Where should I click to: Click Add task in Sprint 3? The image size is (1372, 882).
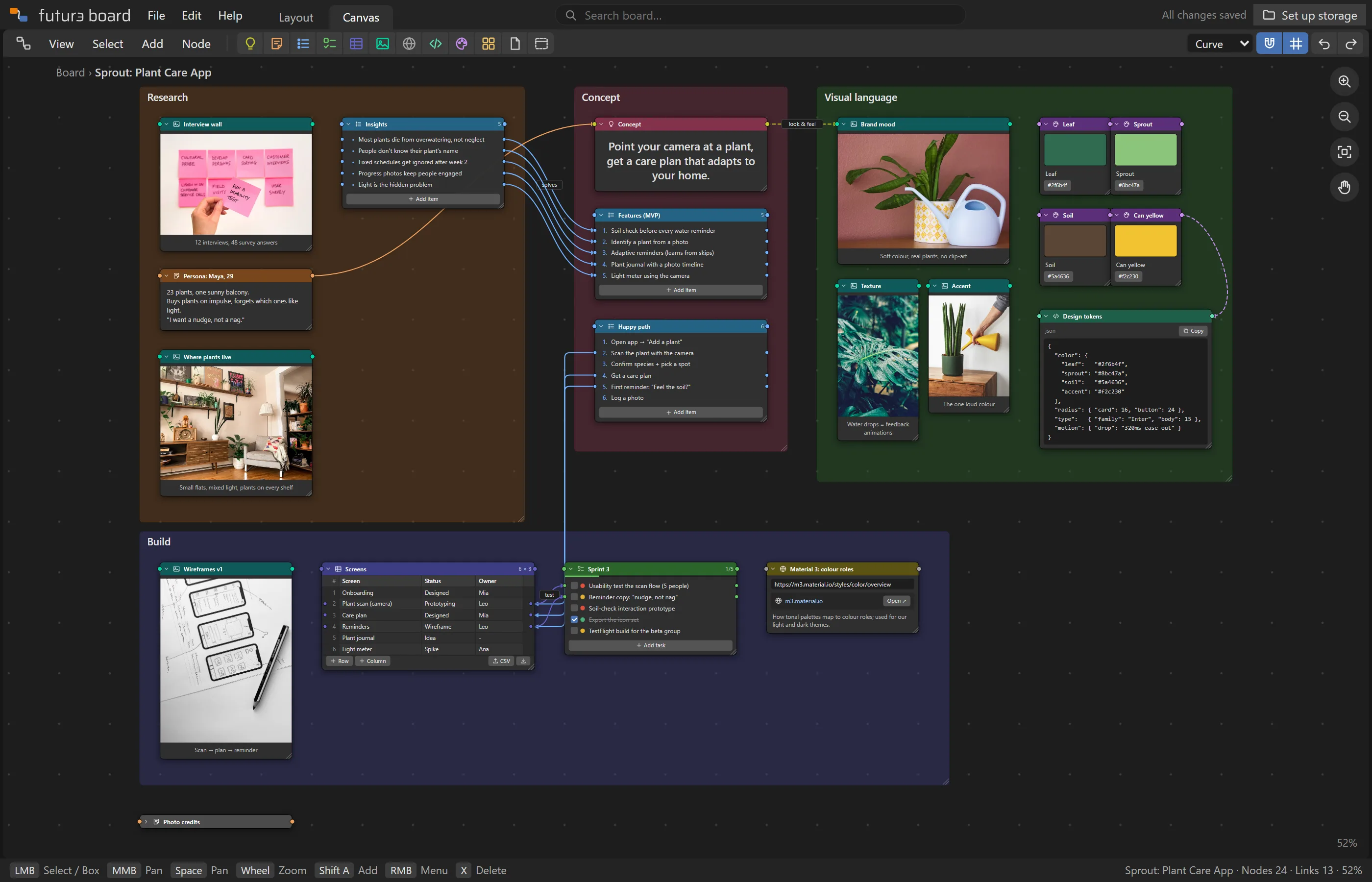[650, 645]
